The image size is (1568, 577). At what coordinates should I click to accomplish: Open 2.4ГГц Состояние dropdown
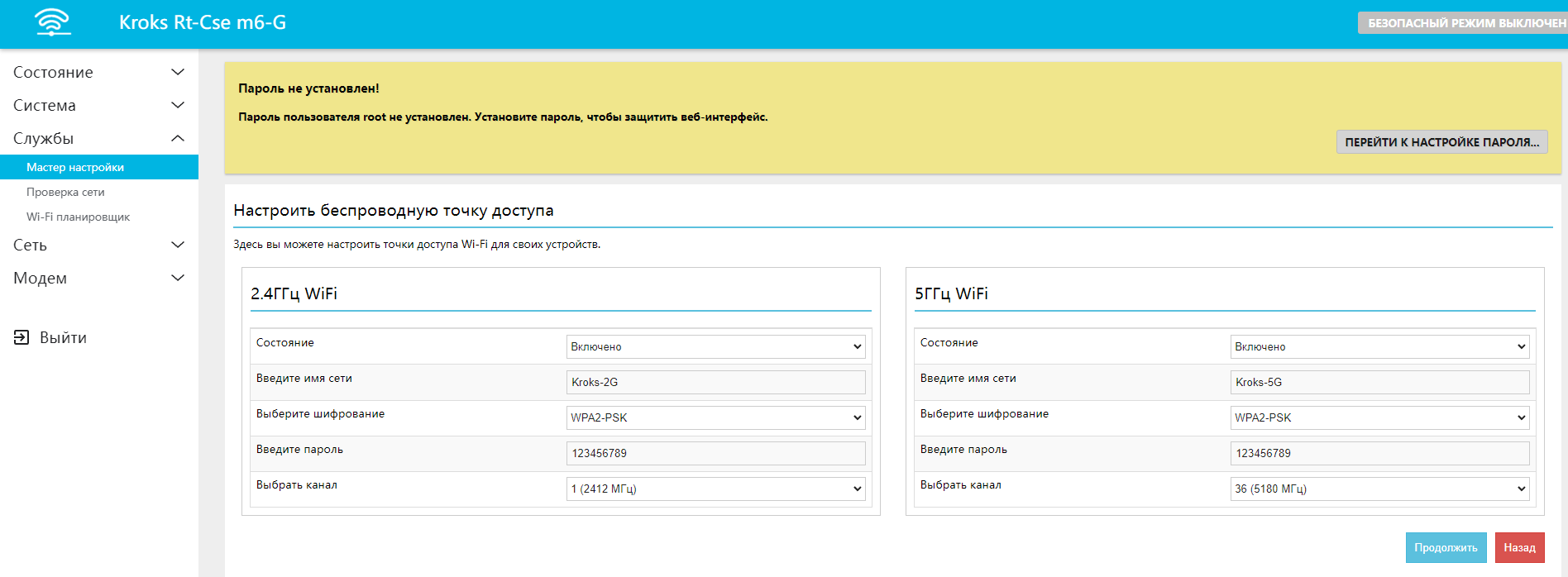[x=715, y=346]
